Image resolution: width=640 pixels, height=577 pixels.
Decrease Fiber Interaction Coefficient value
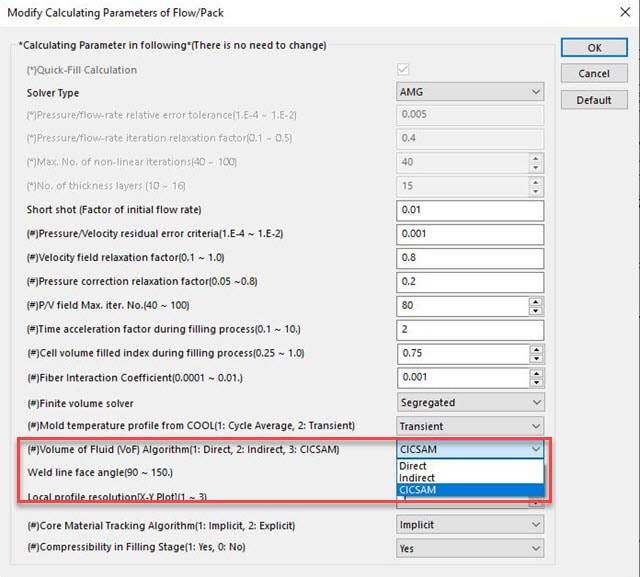tap(536, 383)
